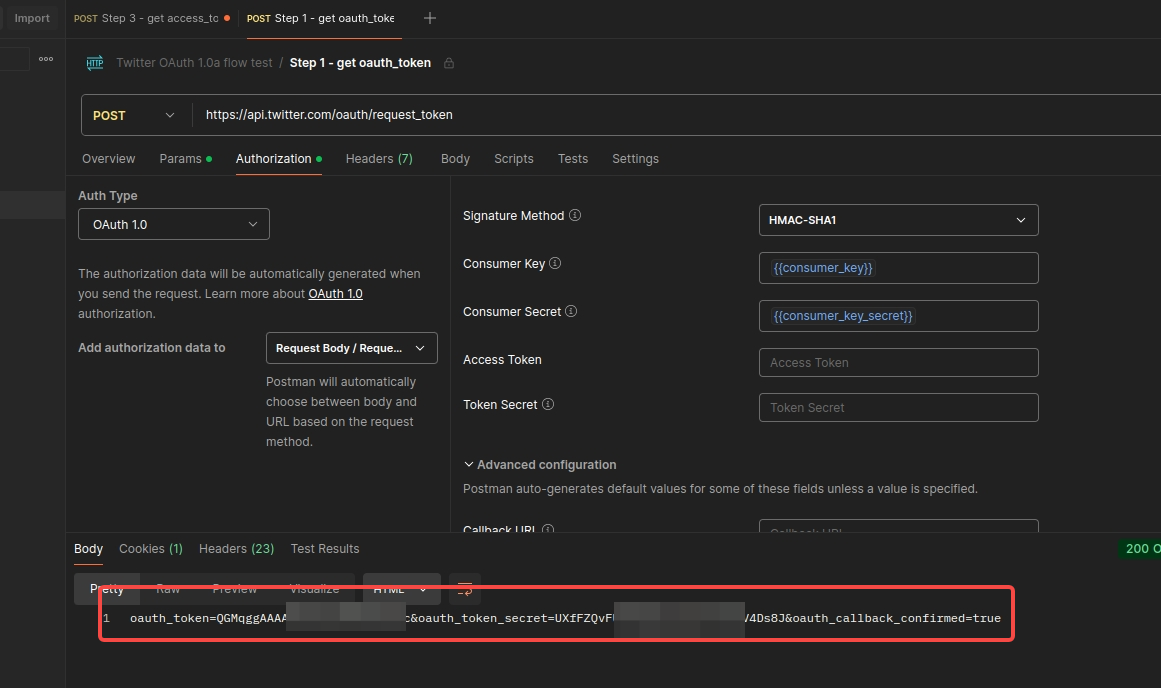Select the response Body tab
The width and height of the screenshot is (1161, 688).
[x=89, y=549]
